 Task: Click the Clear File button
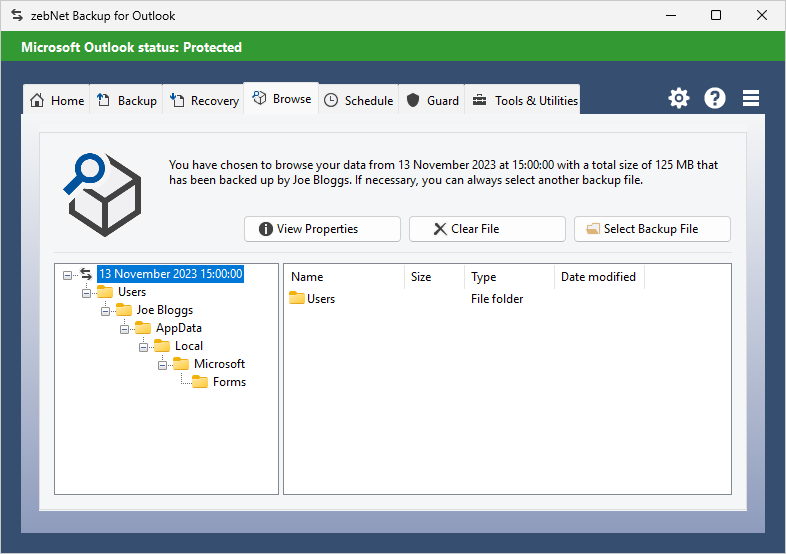click(x=487, y=229)
